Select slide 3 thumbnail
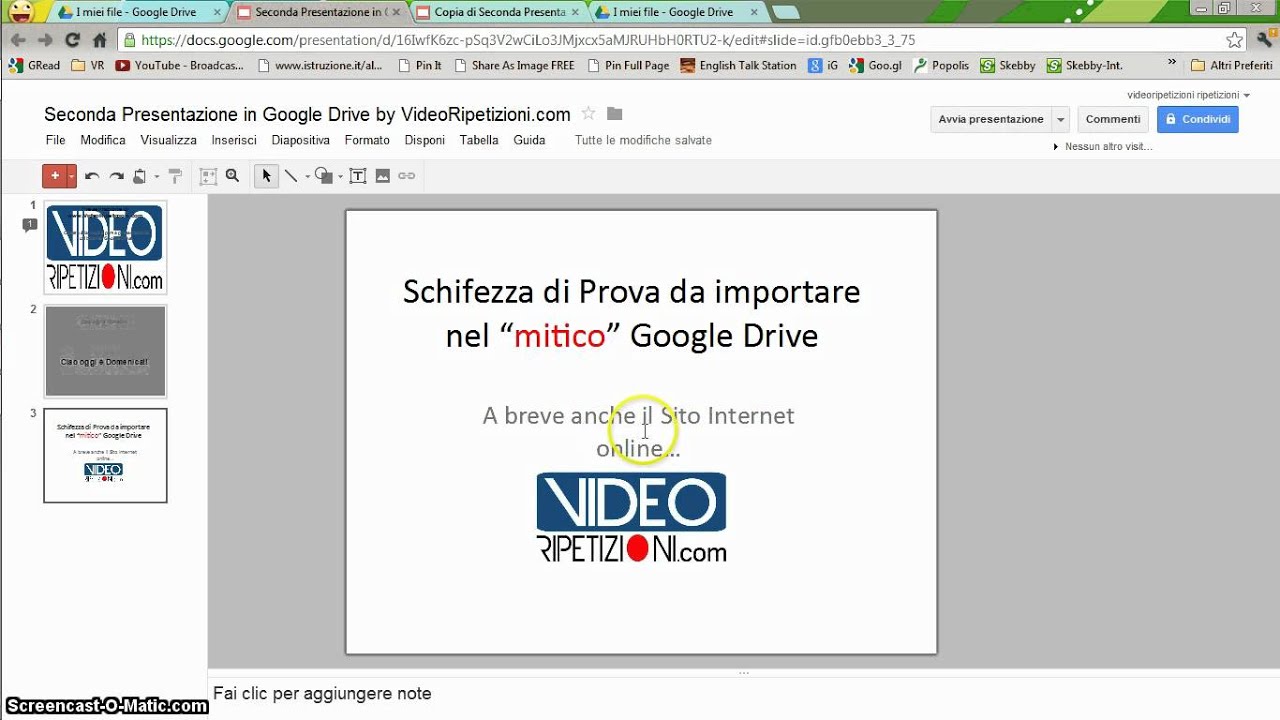The width and height of the screenshot is (1280, 720). click(105, 455)
